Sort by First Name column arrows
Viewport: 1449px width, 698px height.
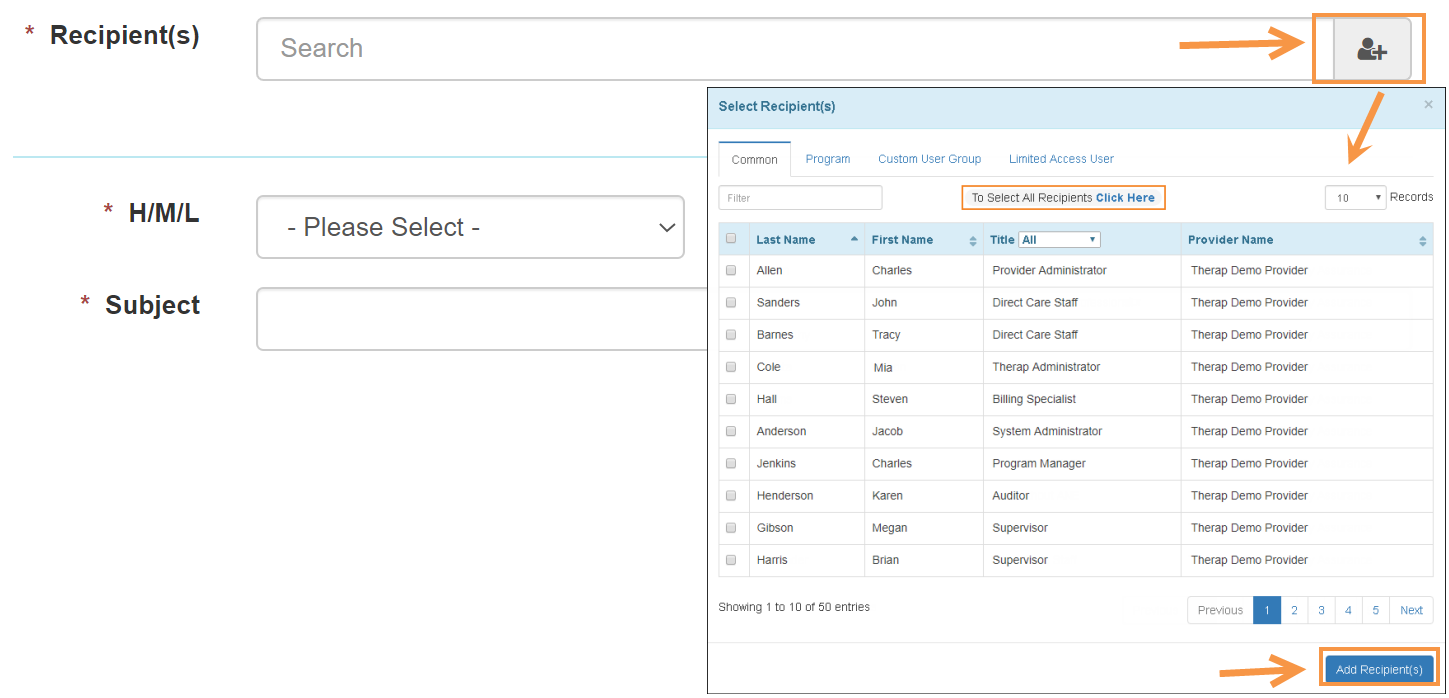(x=973, y=241)
